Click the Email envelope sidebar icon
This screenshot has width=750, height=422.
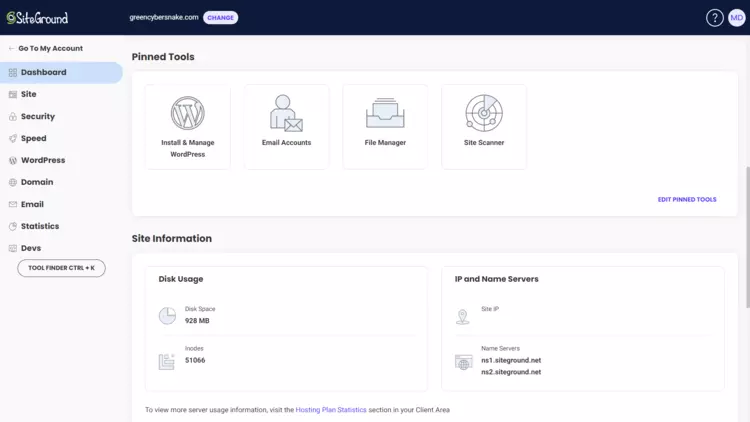pyautogui.click(x=13, y=204)
